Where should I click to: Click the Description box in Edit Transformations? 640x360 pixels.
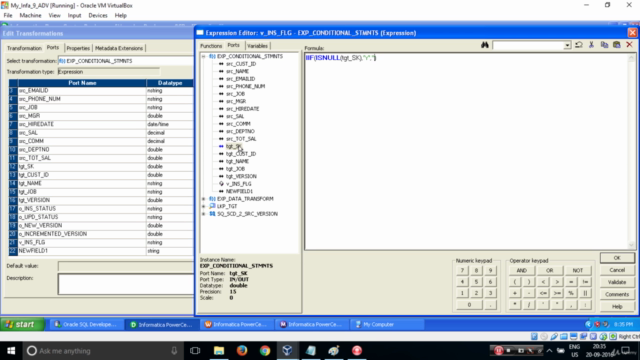126,284
